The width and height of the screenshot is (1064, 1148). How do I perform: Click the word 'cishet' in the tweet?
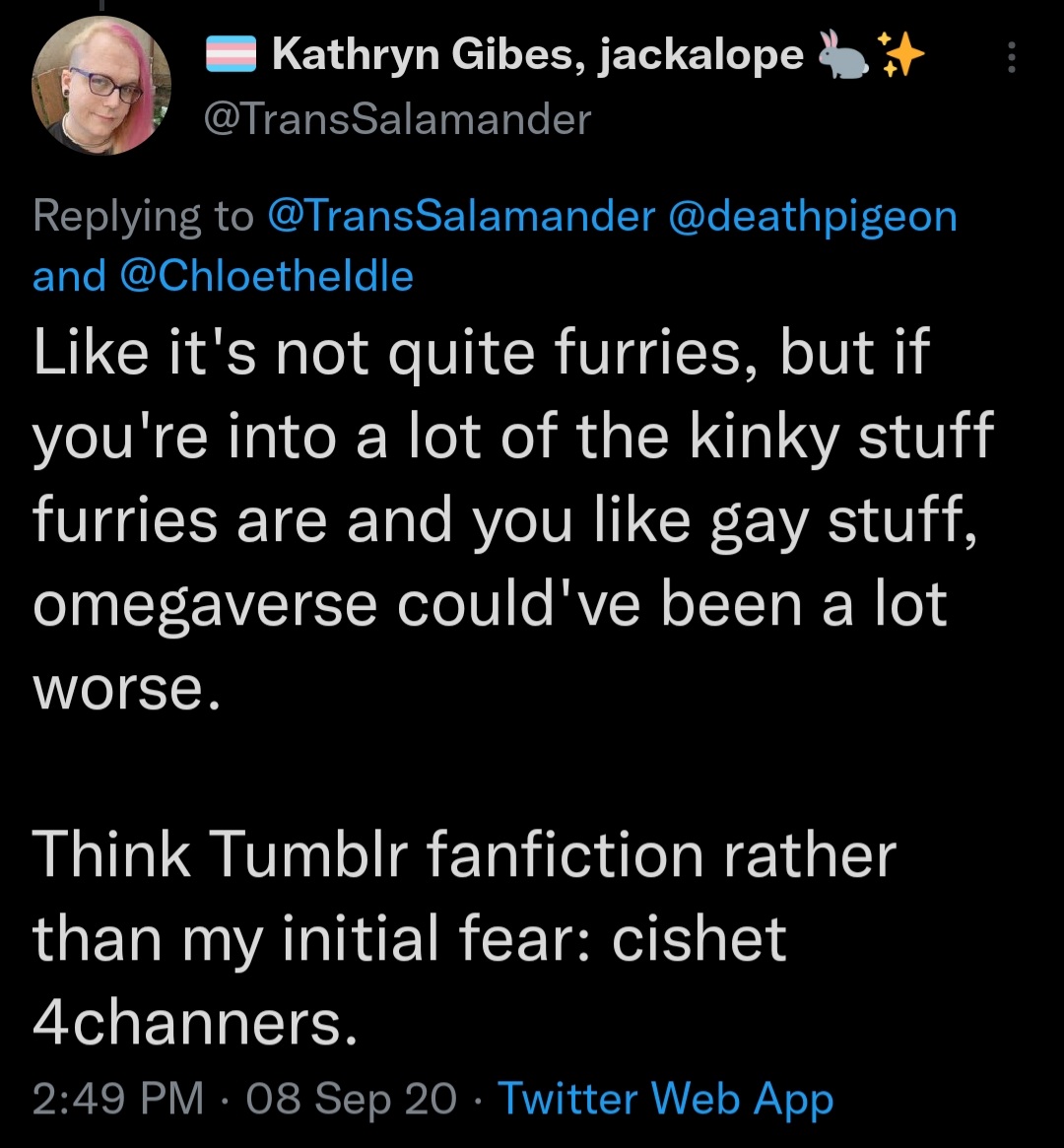pos(698,939)
